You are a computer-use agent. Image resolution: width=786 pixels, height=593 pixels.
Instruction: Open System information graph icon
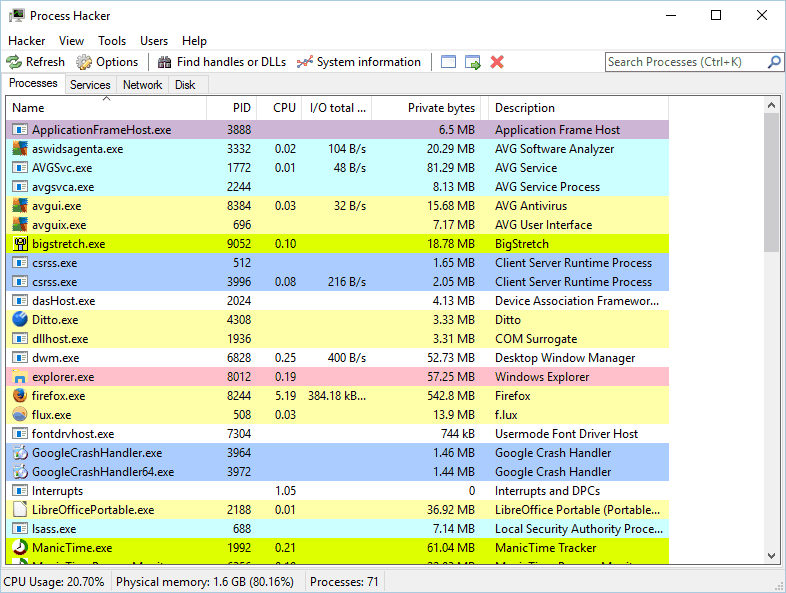click(305, 62)
